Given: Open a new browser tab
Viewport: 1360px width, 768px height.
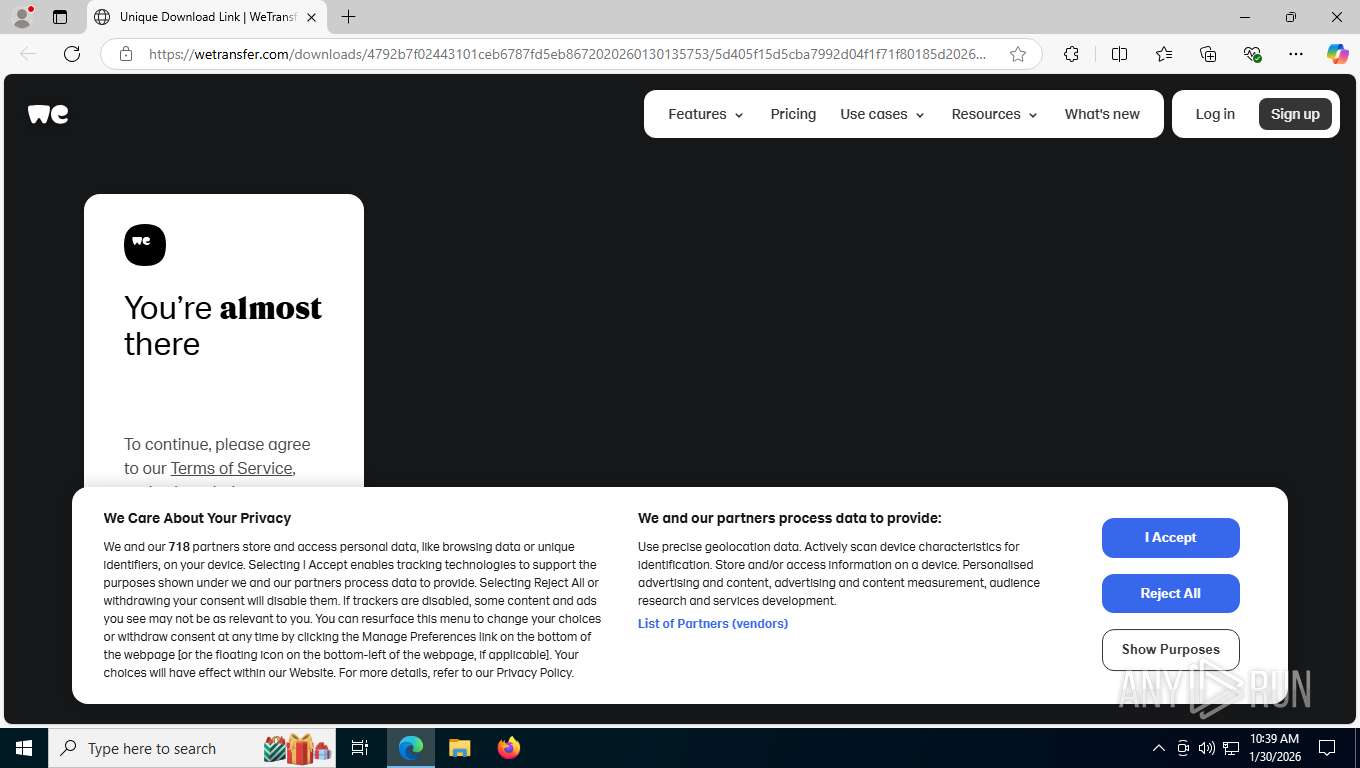Looking at the screenshot, I should [348, 17].
